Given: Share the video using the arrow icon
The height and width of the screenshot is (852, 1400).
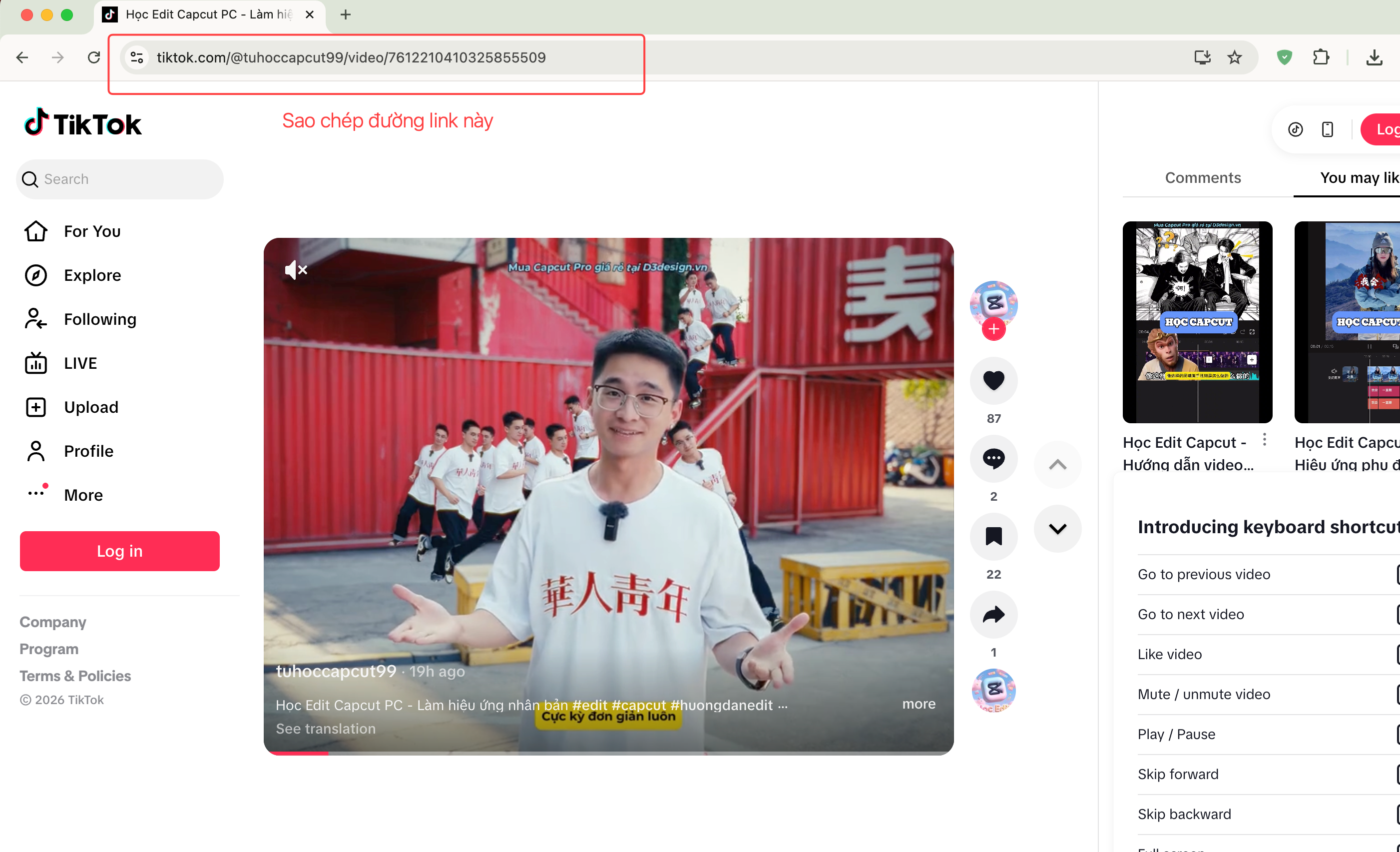Looking at the screenshot, I should point(993,615).
